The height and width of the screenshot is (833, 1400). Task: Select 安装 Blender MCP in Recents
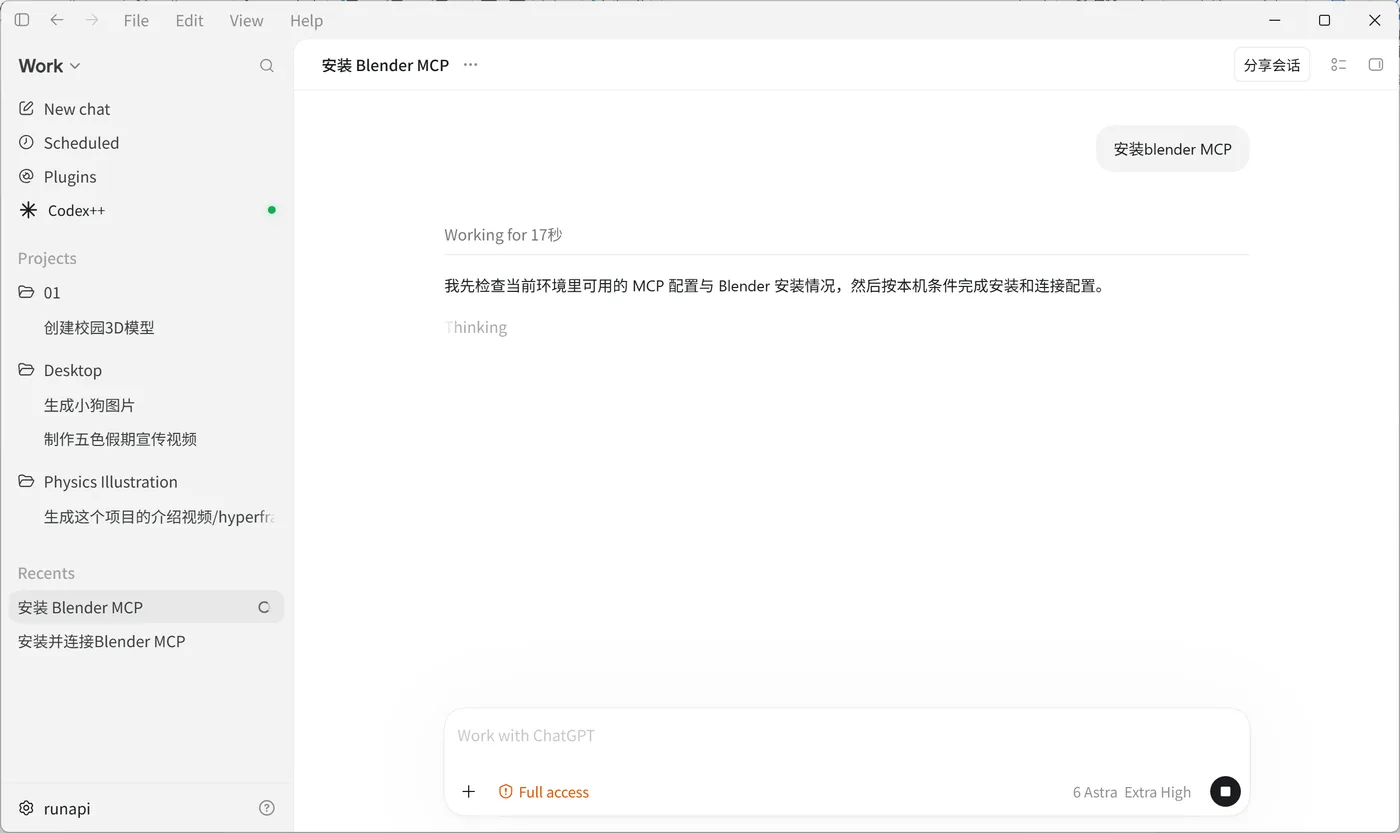pos(146,607)
